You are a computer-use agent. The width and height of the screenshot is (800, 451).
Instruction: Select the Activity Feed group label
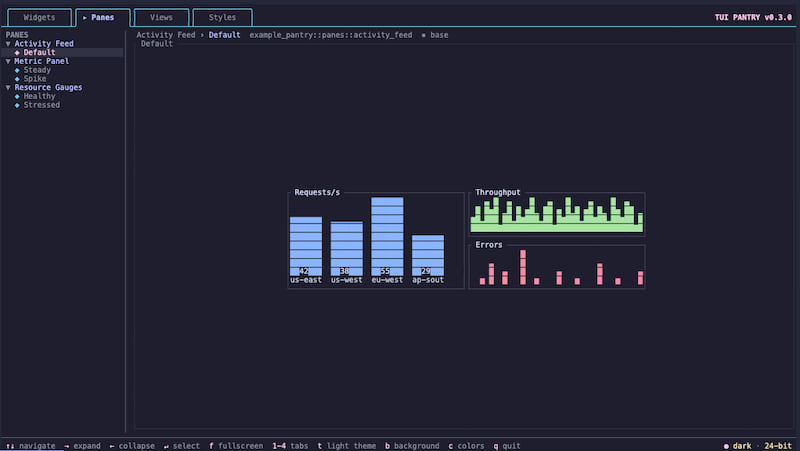pyautogui.click(x=44, y=44)
